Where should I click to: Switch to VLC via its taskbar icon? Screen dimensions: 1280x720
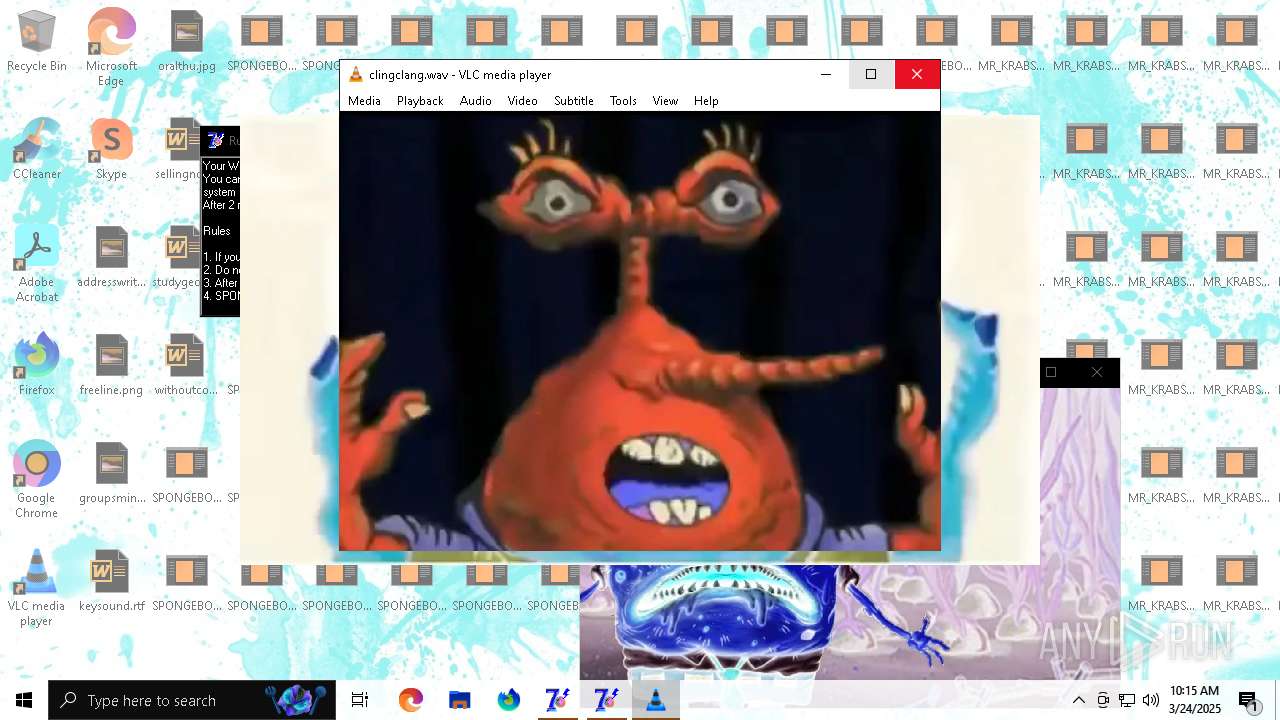tap(655, 700)
